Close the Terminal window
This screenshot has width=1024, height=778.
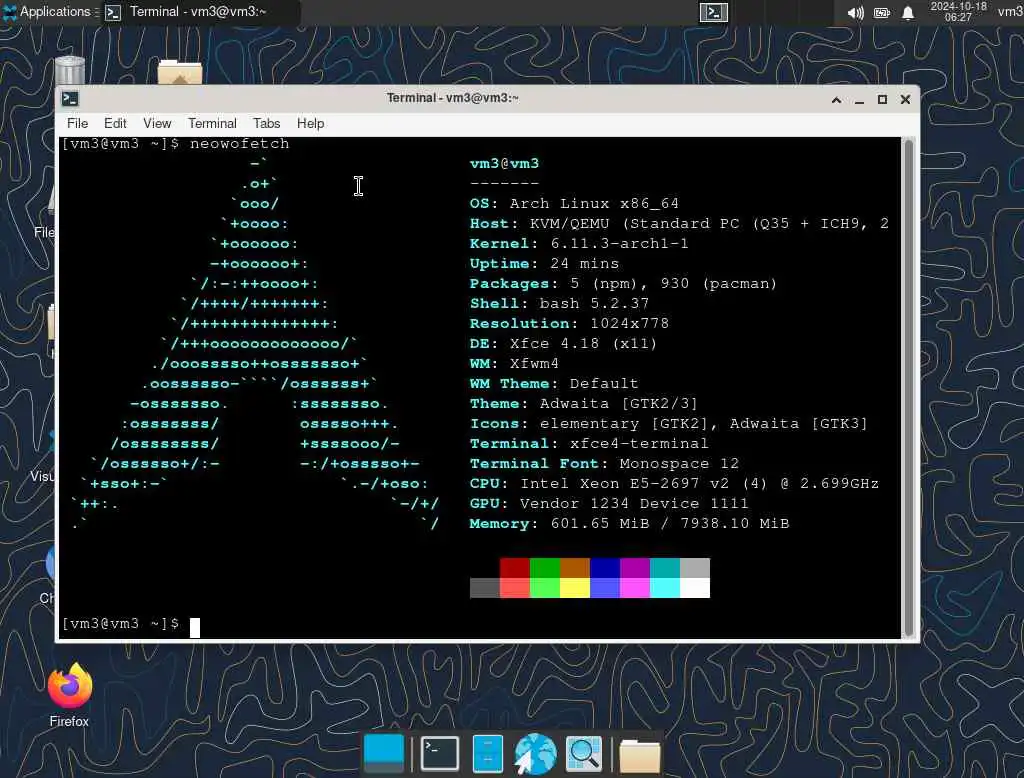[x=905, y=100]
